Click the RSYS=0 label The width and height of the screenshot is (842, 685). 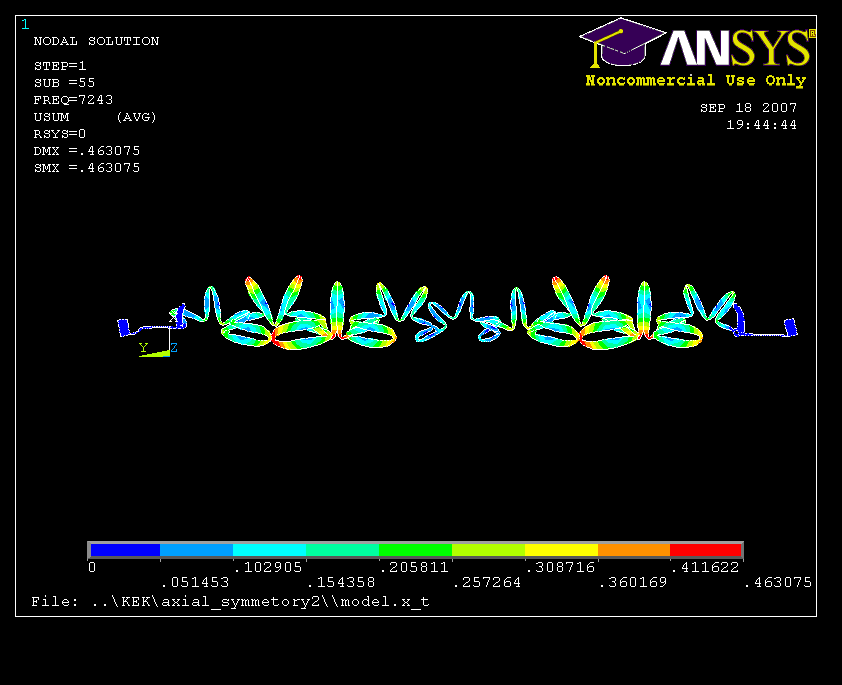(60, 134)
